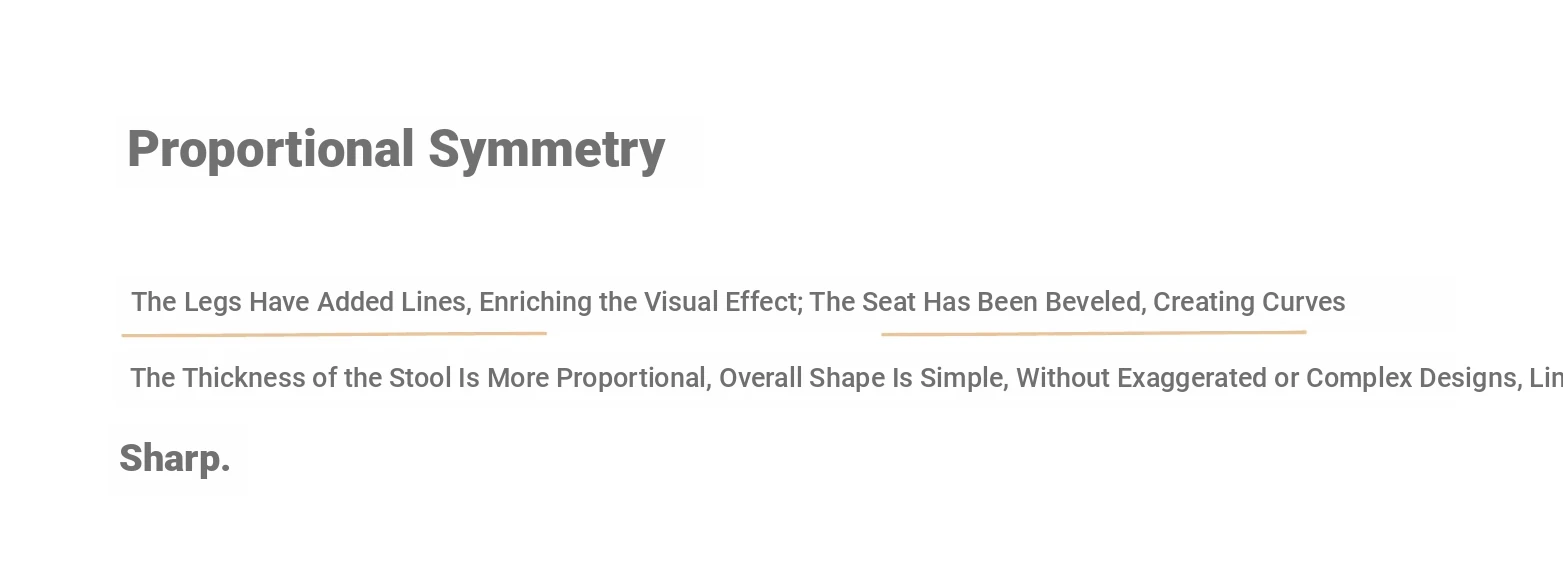This screenshot has width=1563, height=577.
Task: Click the word 'Curves' ending the first line
Action: pos(1304,302)
